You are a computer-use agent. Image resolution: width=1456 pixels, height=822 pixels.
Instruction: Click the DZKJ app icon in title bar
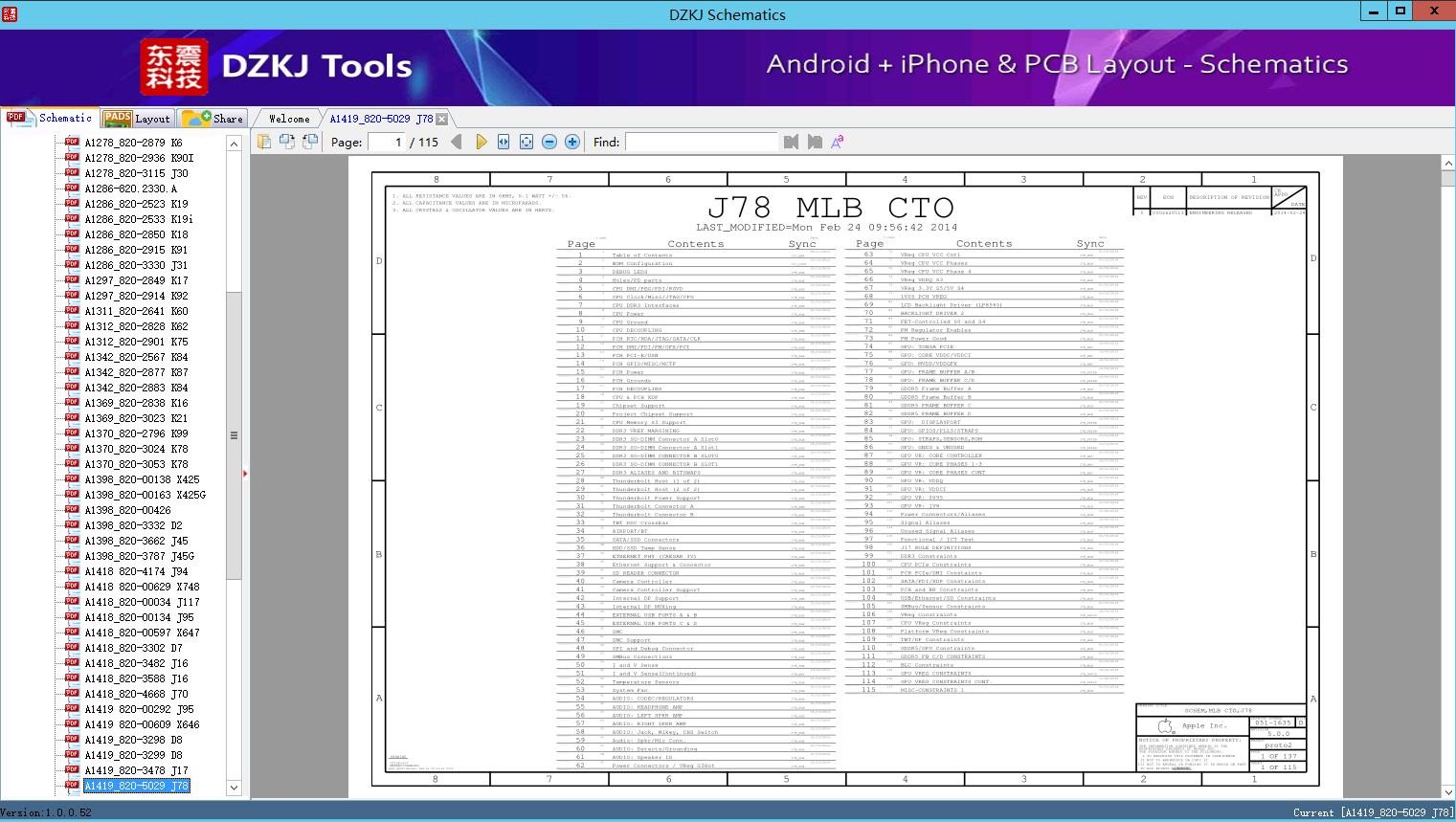(11, 12)
